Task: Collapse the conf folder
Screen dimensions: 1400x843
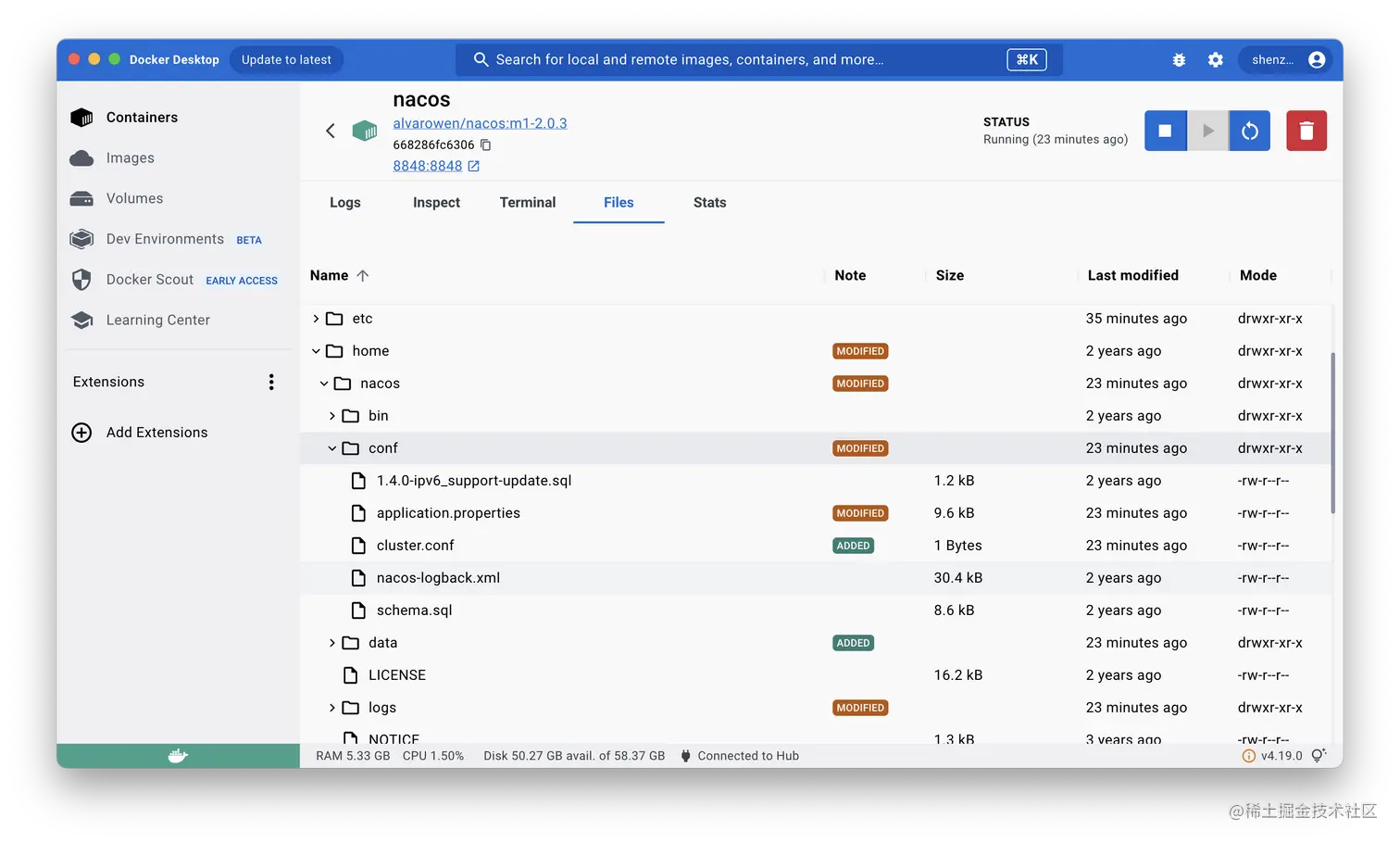Action: [x=332, y=448]
